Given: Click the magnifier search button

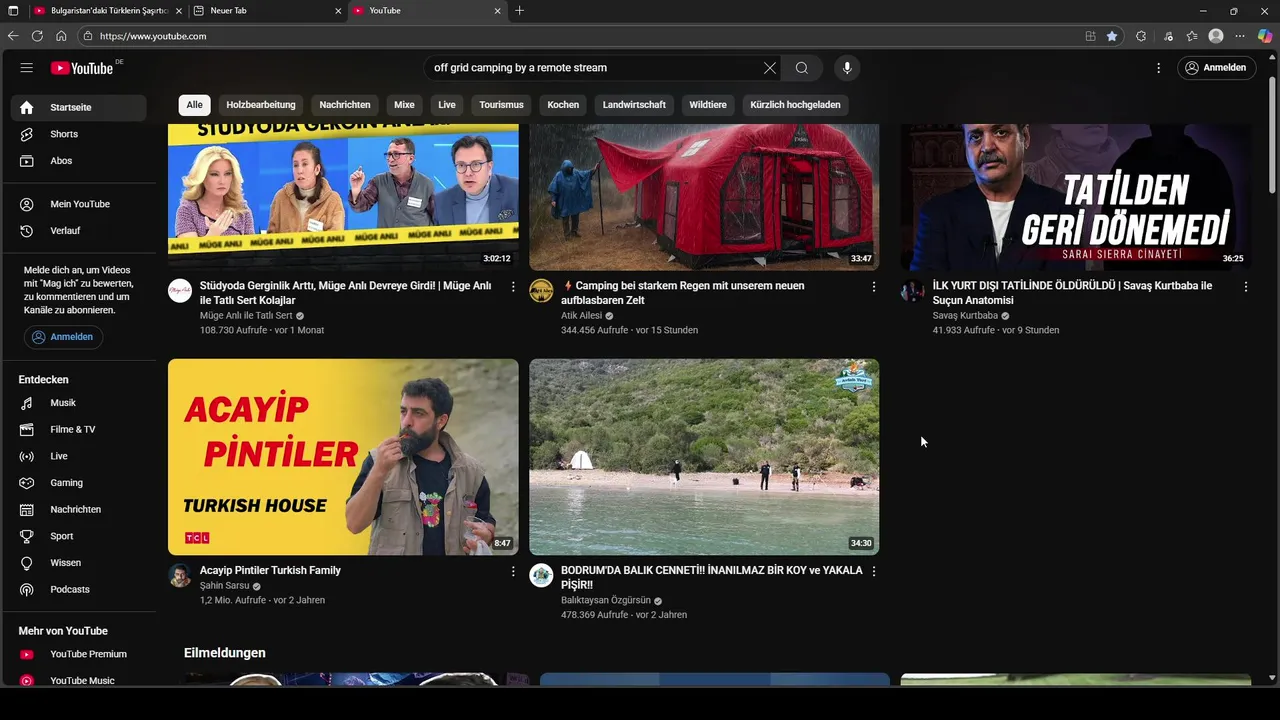Looking at the screenshot, I should pos(802,68).
